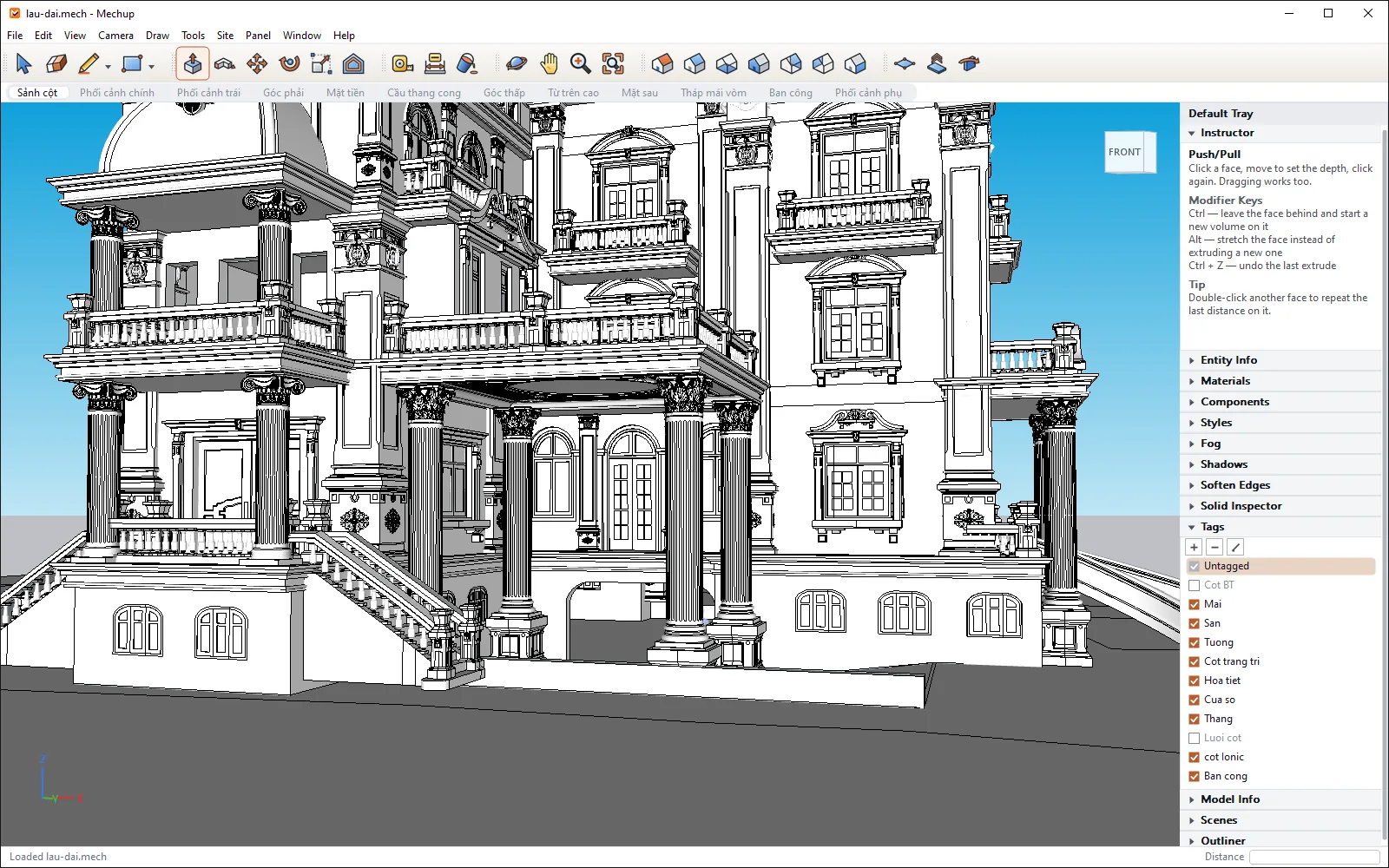Select the Eraser tool in toolbar
The image size is (1389, 868).
pyautogui.click(x=56, y=63)
